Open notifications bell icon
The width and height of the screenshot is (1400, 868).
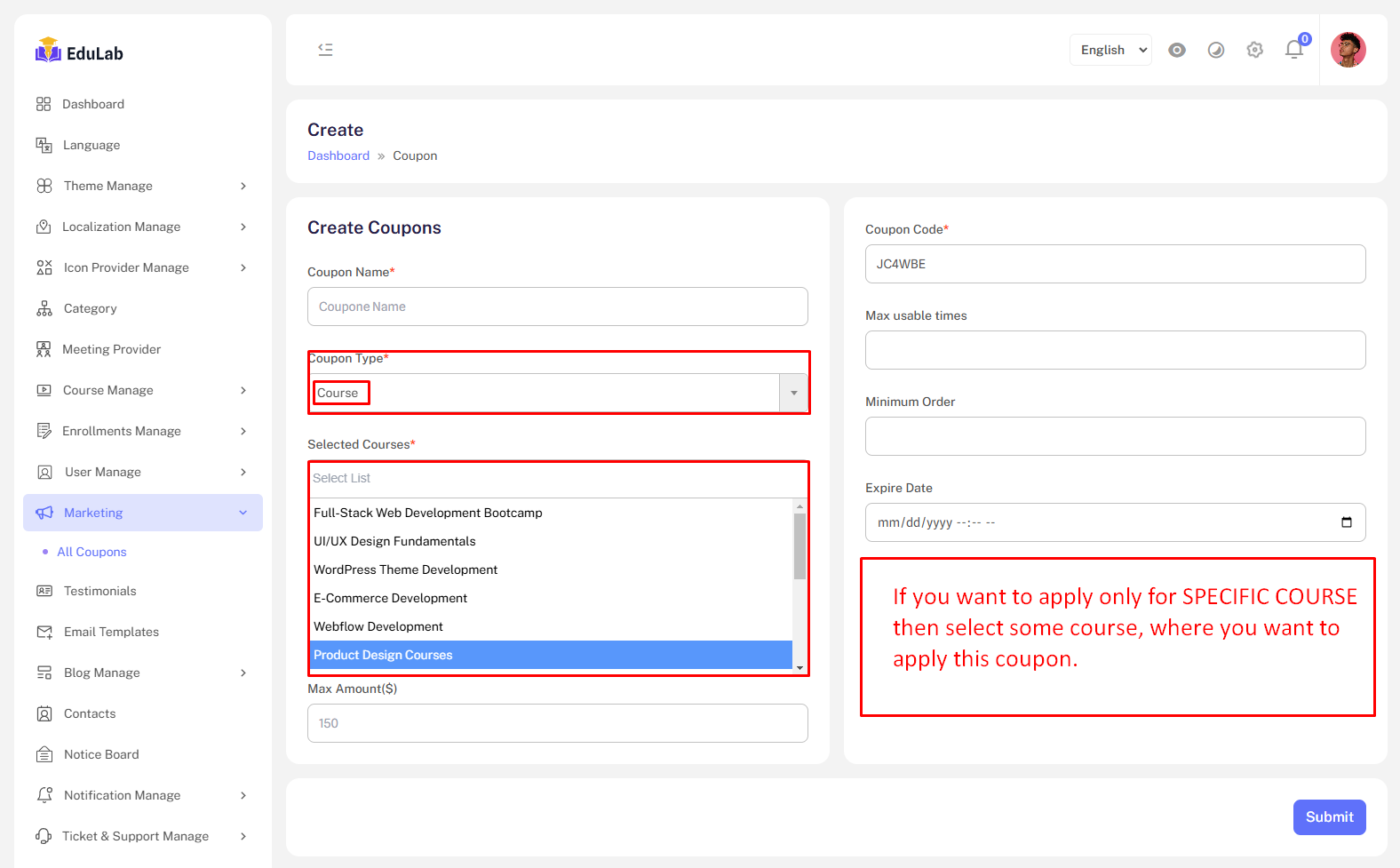1294,50
